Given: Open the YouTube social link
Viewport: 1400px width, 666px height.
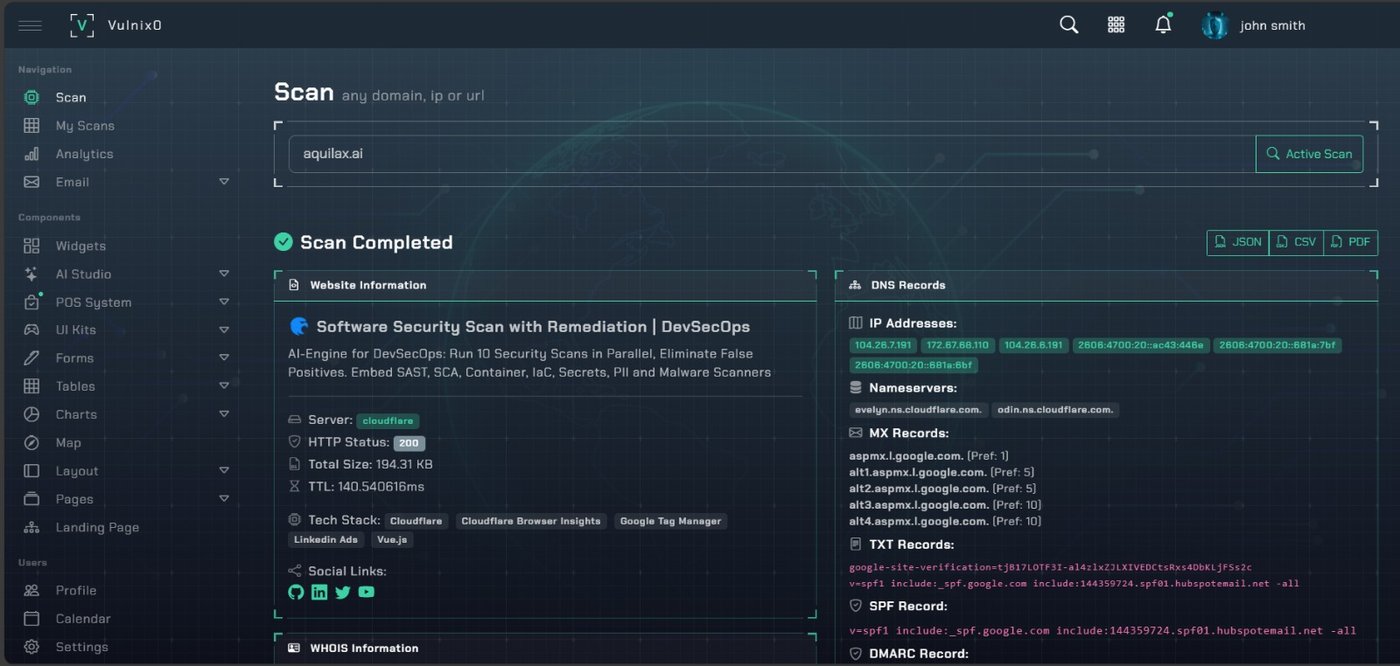Looking at the screenshot, I should pos(367,592).
